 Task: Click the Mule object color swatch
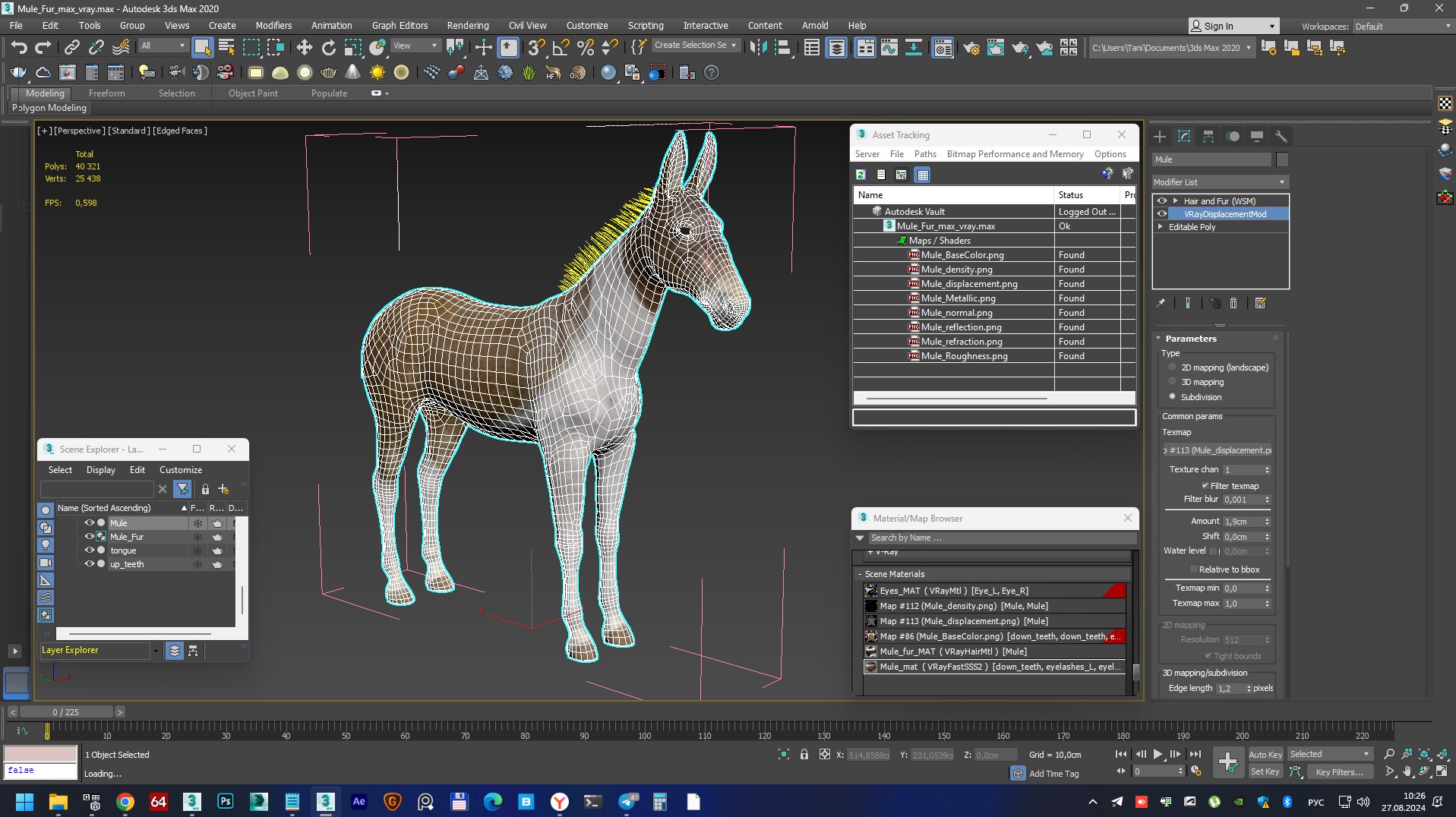(1282, 159)
